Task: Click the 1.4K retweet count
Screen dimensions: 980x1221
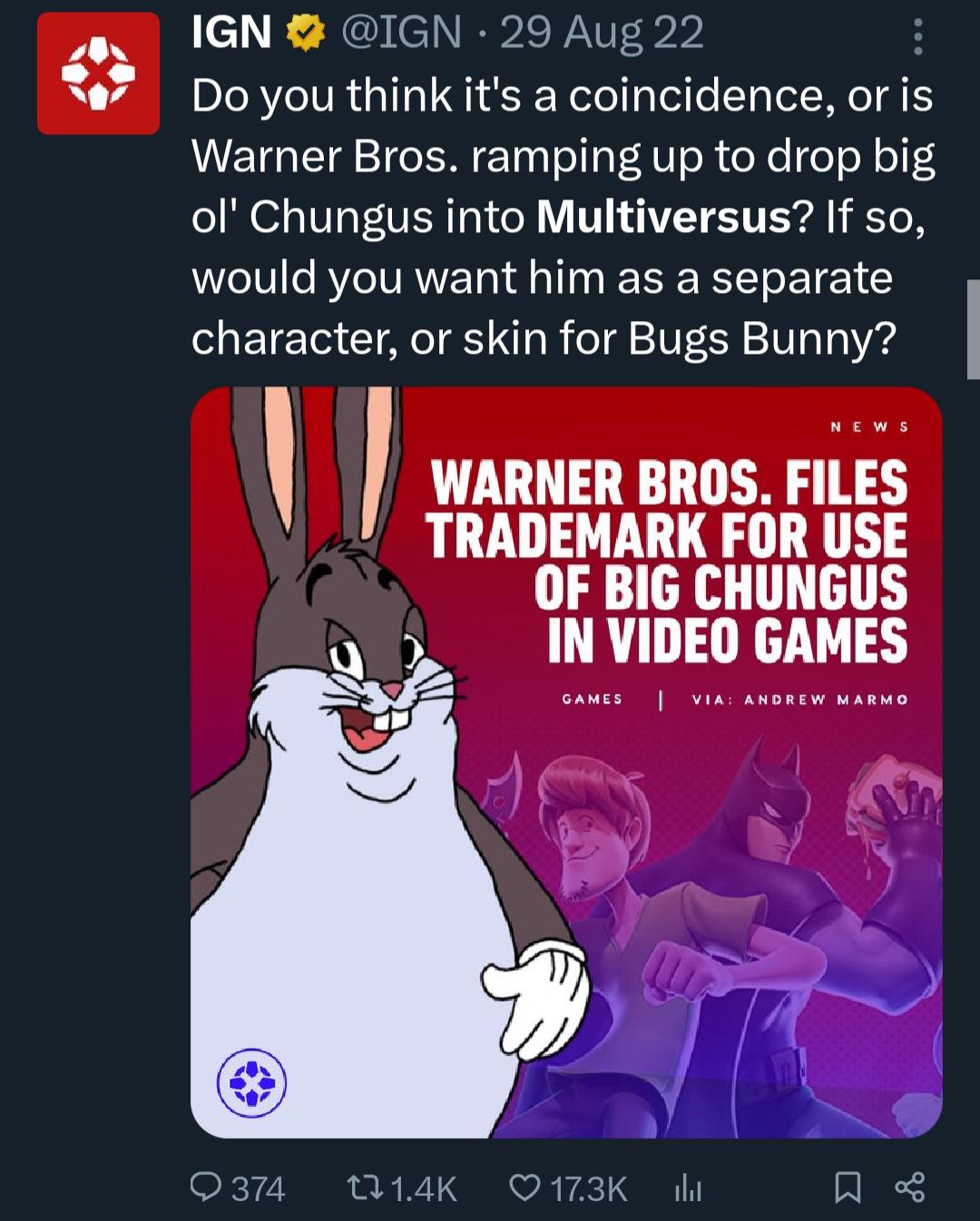Action: (424, 1188)
